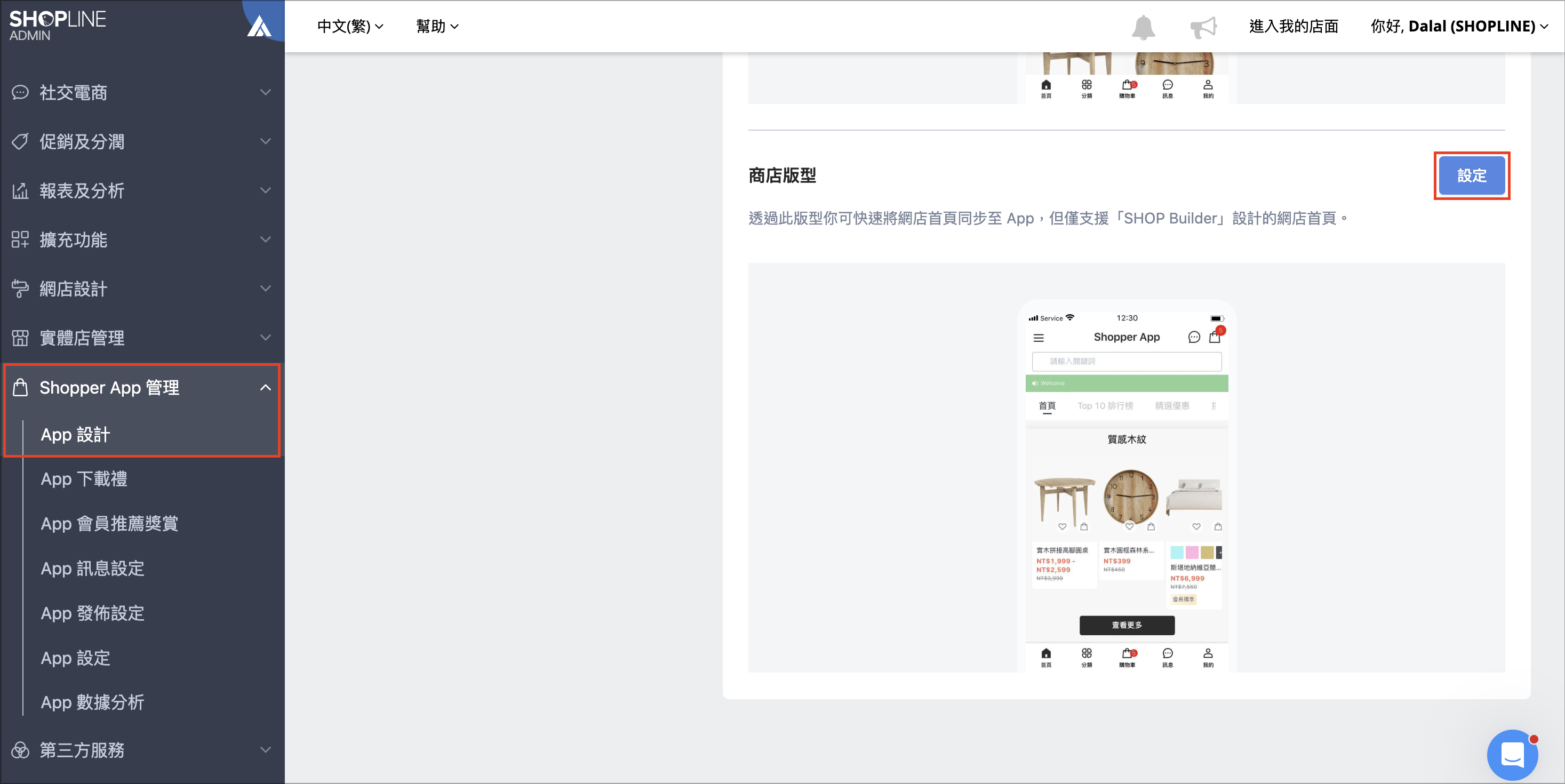Click 購物車 cart icon in lower preview navbar
The height and width of the screenshot is (784, 1565).
(1128, 653)
